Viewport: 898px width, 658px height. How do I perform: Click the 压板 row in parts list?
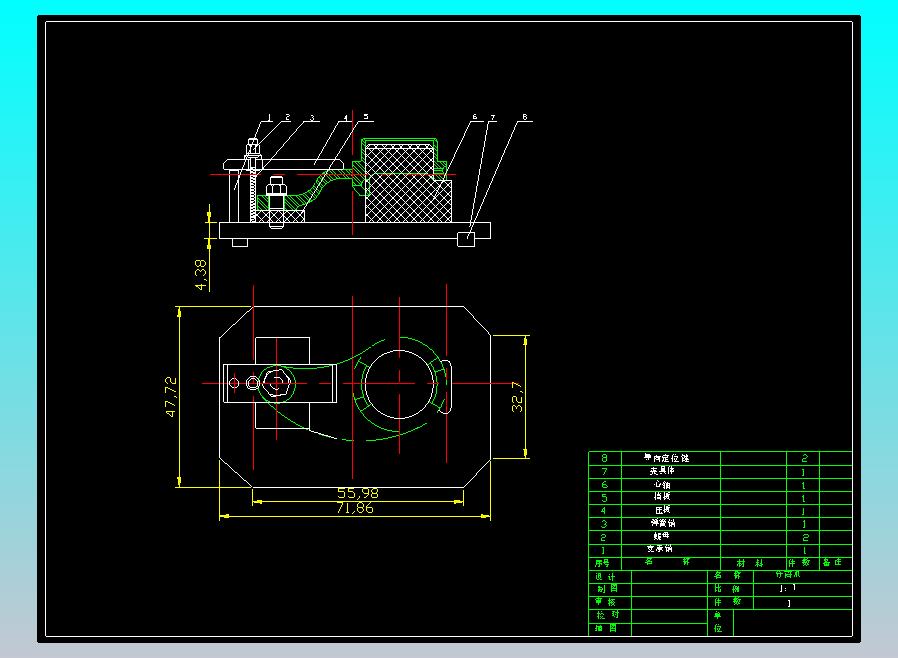point(720,510)
